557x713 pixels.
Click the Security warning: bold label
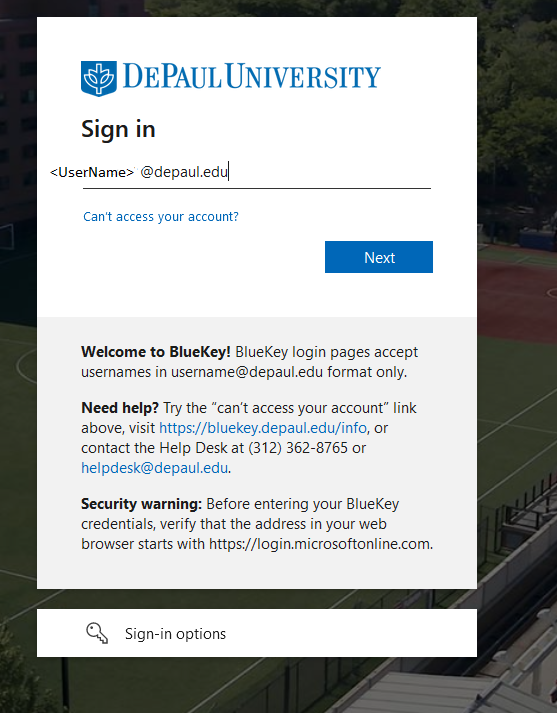click(x=141, y=504)
